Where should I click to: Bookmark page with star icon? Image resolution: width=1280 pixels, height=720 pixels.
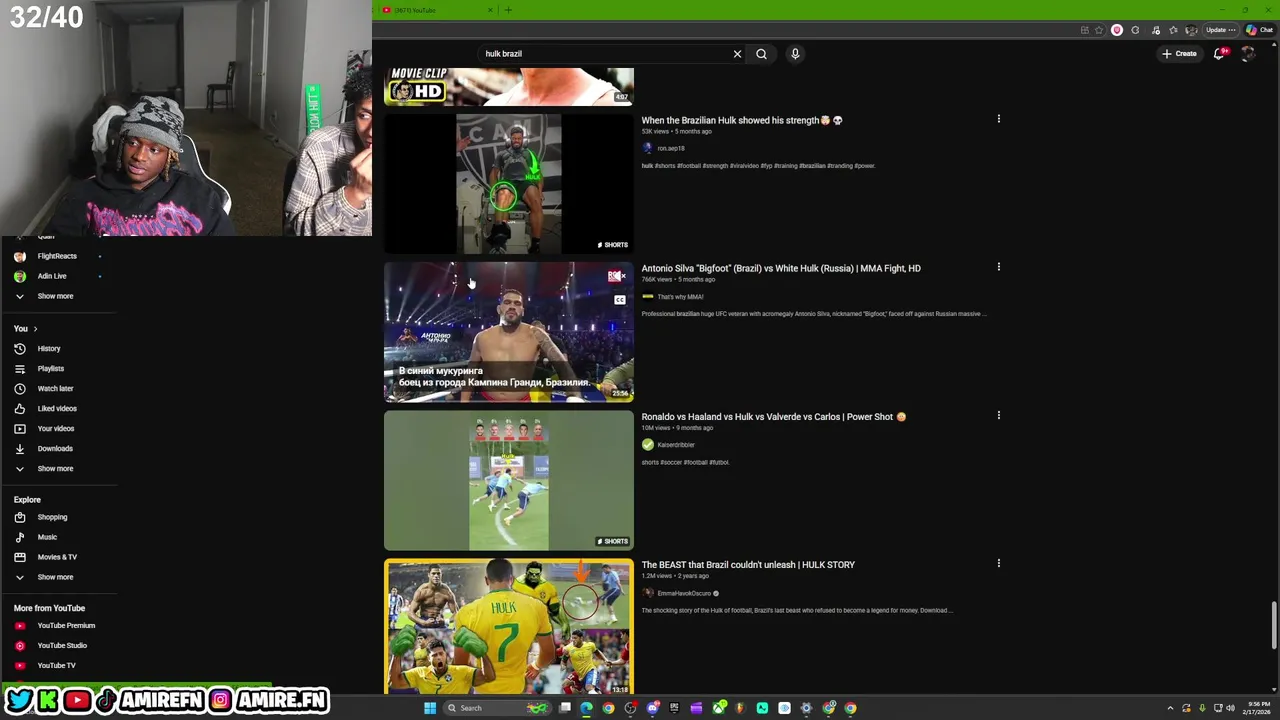(x=1099, y=30)
